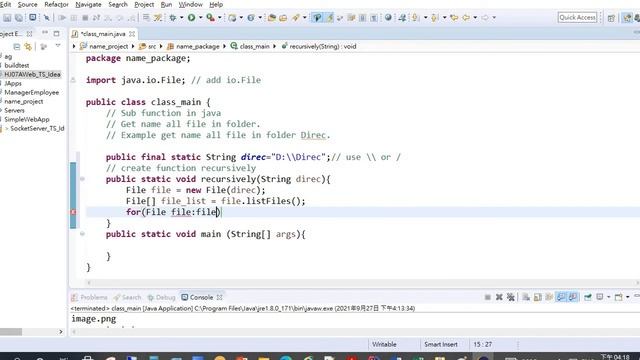Toggle Show Console When Standard Error Changes
The height and width of the screenshot is (360, 640).
point(573,297)
